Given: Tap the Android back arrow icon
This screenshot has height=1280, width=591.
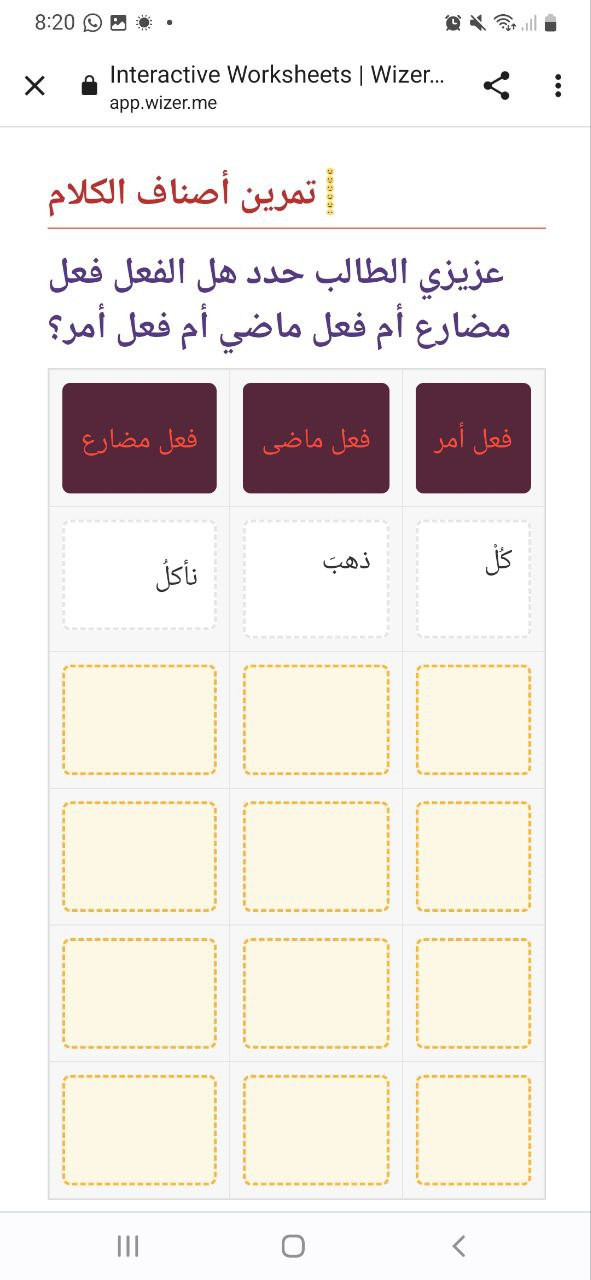Looking at the screenshot, I should 459,1245.
